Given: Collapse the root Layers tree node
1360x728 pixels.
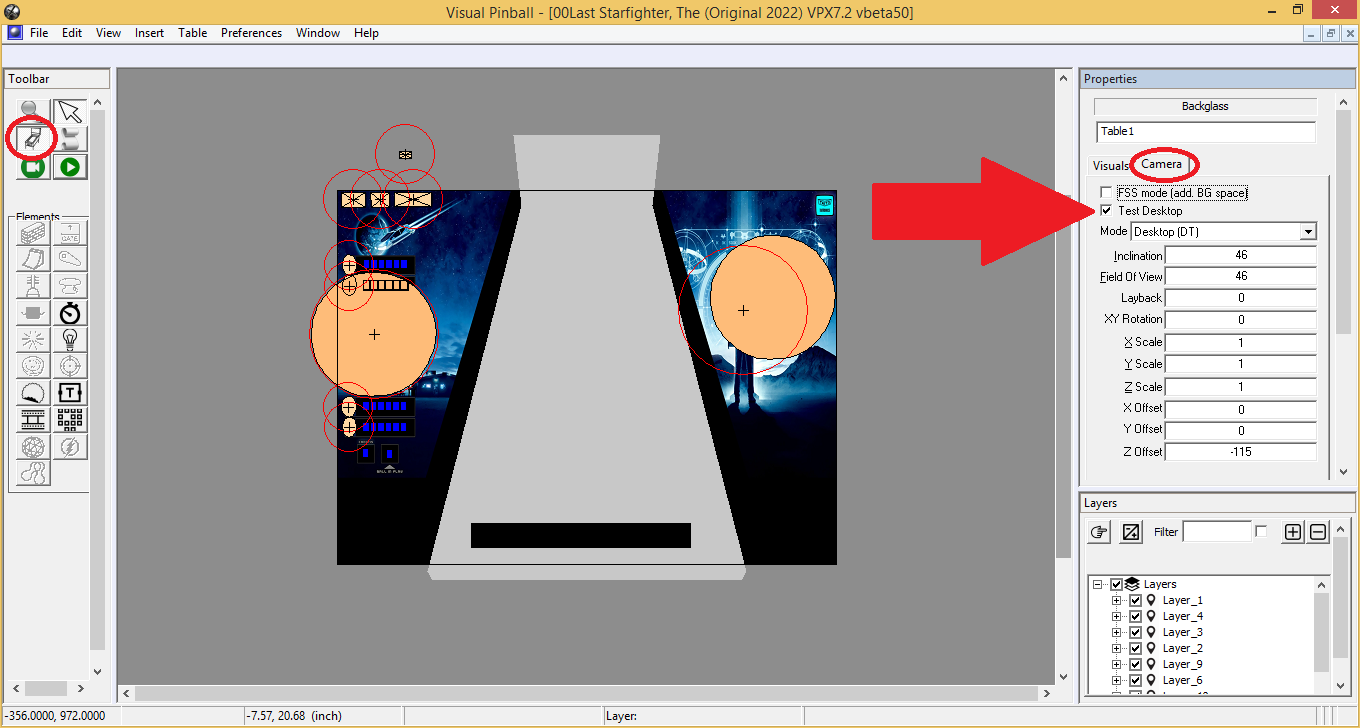Looking at the screenshot, I should click(x=1097, y=584).
